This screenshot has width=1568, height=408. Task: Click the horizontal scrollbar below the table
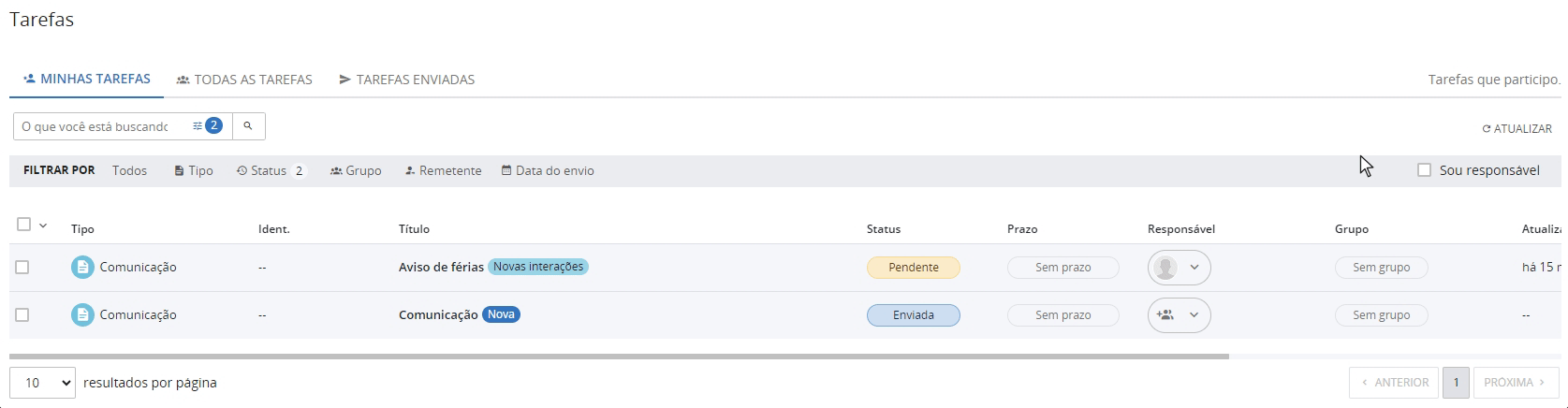(x=618, y=357)
